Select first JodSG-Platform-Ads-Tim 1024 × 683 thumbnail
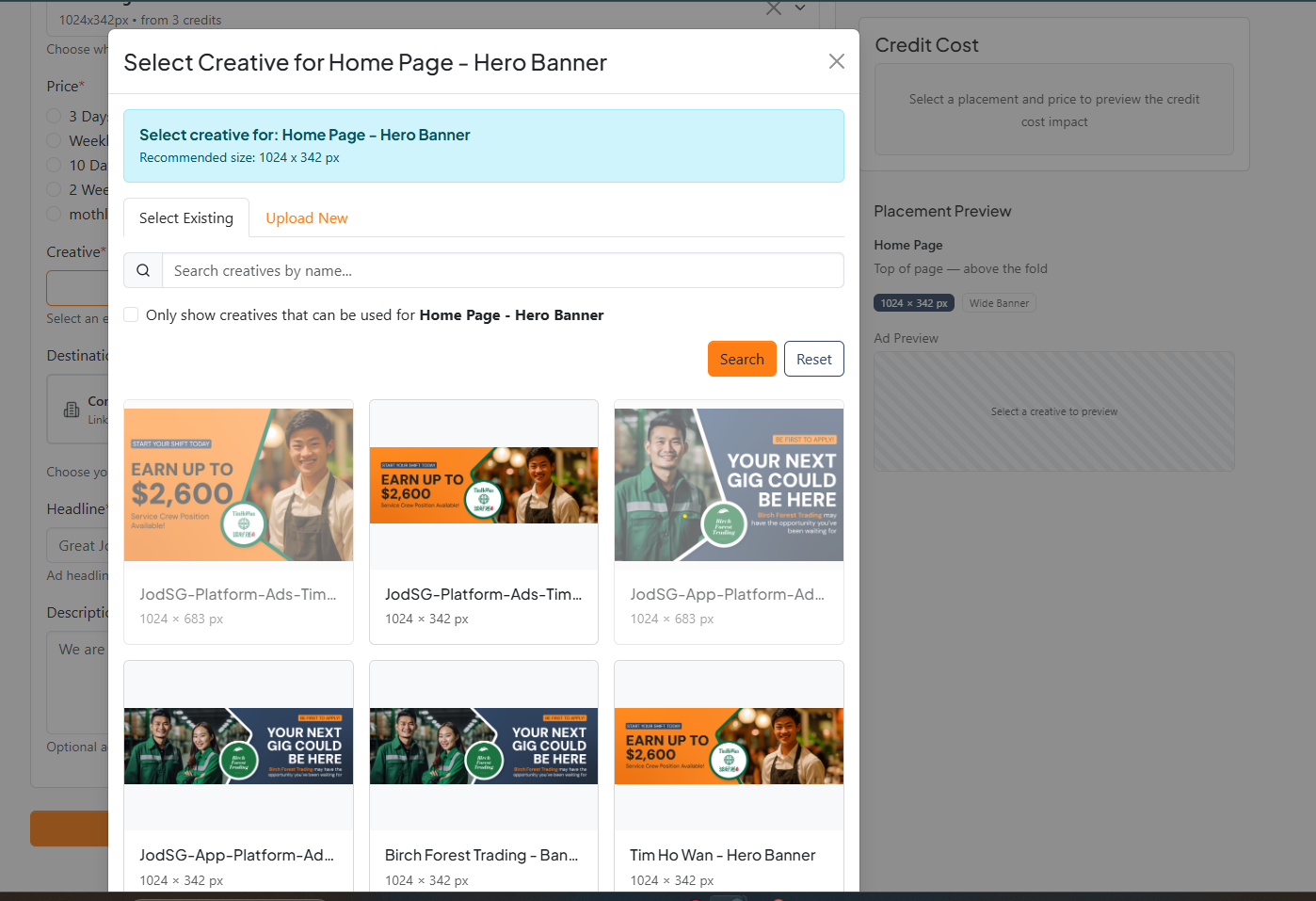Viewport: 1316px width, 901px height. [x=239, y=485]
